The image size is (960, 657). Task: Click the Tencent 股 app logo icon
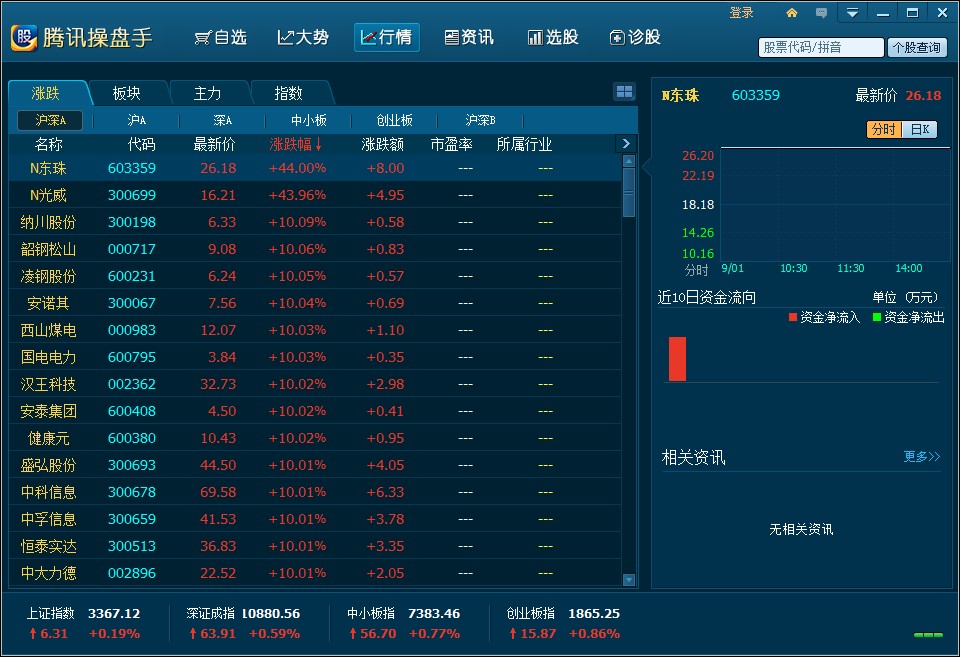(24, 38)
